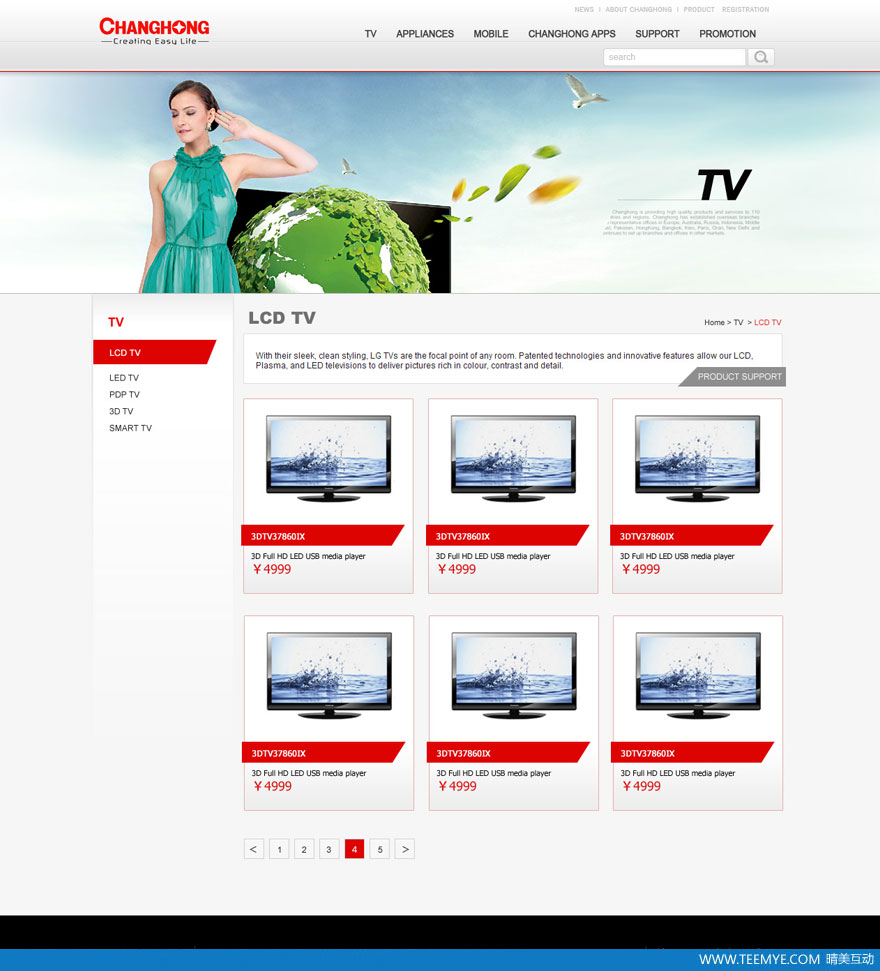The width and height of the screenshot is (880, 971).
Task: Click red LCD TV breadcrumb entry
Action: (x=767, y=323)
